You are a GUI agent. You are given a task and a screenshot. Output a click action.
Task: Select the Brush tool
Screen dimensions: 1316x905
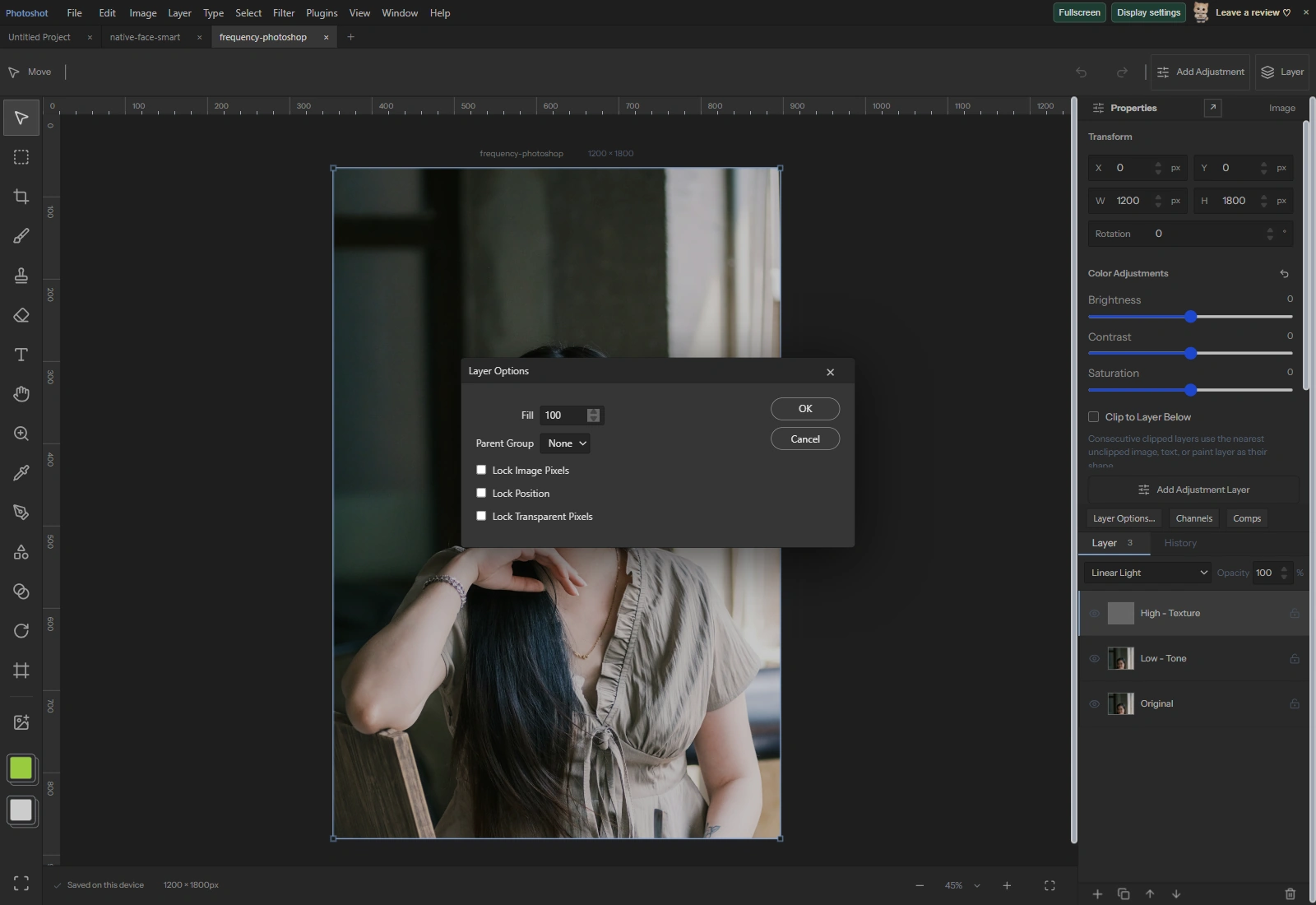click(x=21, y=236)
